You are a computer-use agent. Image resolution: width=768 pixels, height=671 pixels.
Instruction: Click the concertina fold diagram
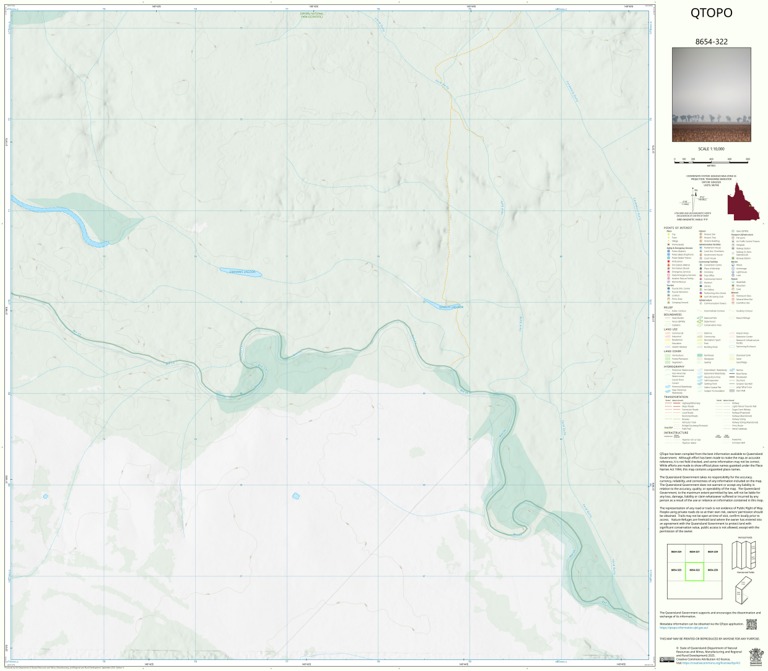click(744, 555)
